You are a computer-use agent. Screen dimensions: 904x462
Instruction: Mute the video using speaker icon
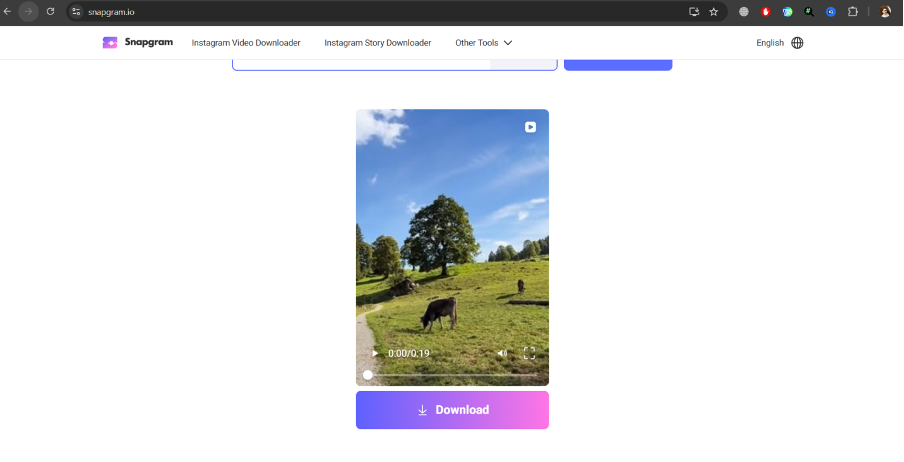[x=502, y=353]
